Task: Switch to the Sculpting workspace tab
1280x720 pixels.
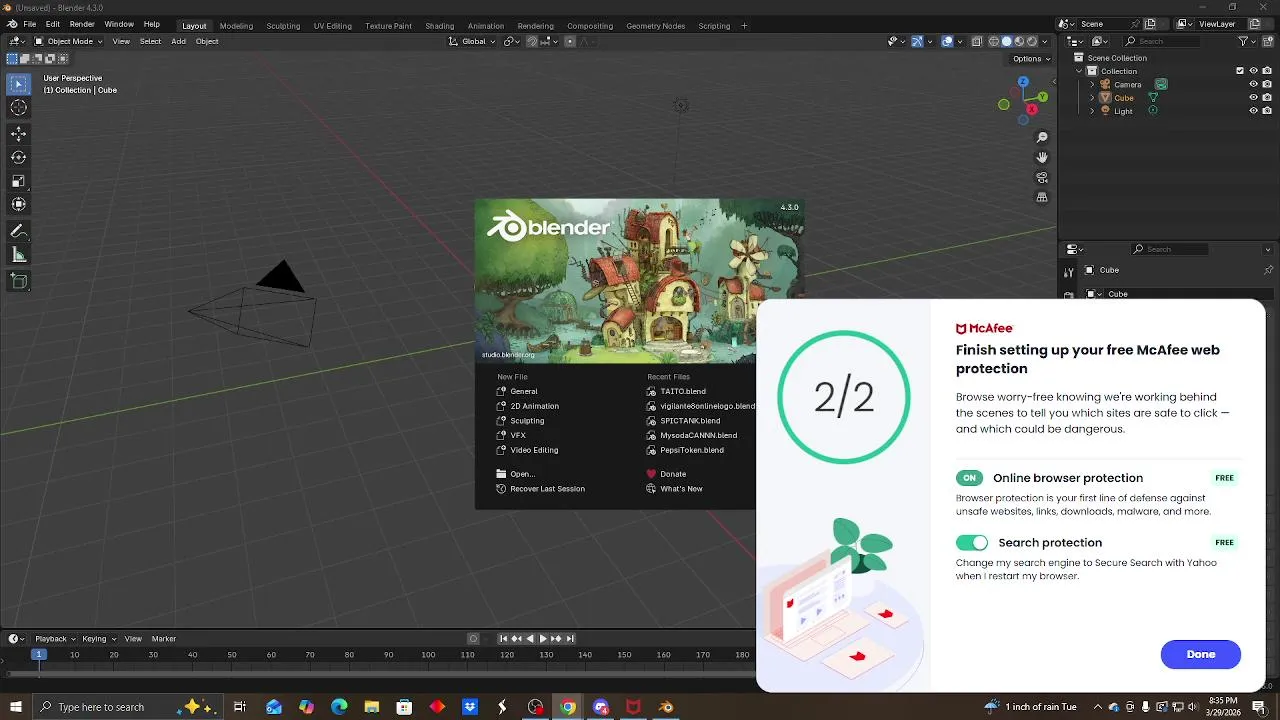Action: [x=284, y=26]
